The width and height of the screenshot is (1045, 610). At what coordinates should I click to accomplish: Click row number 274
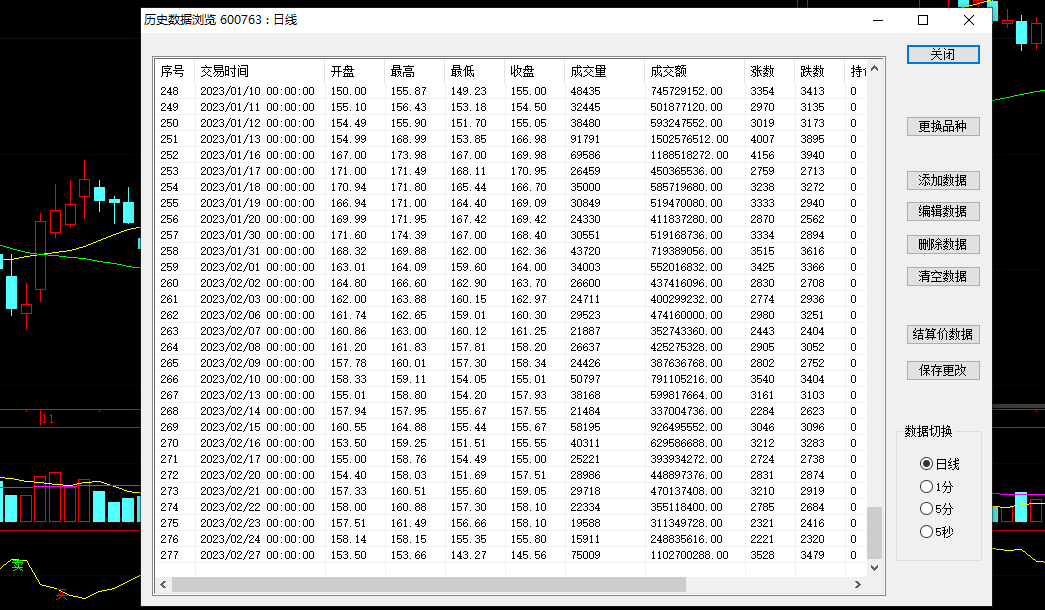click(169, 507)
